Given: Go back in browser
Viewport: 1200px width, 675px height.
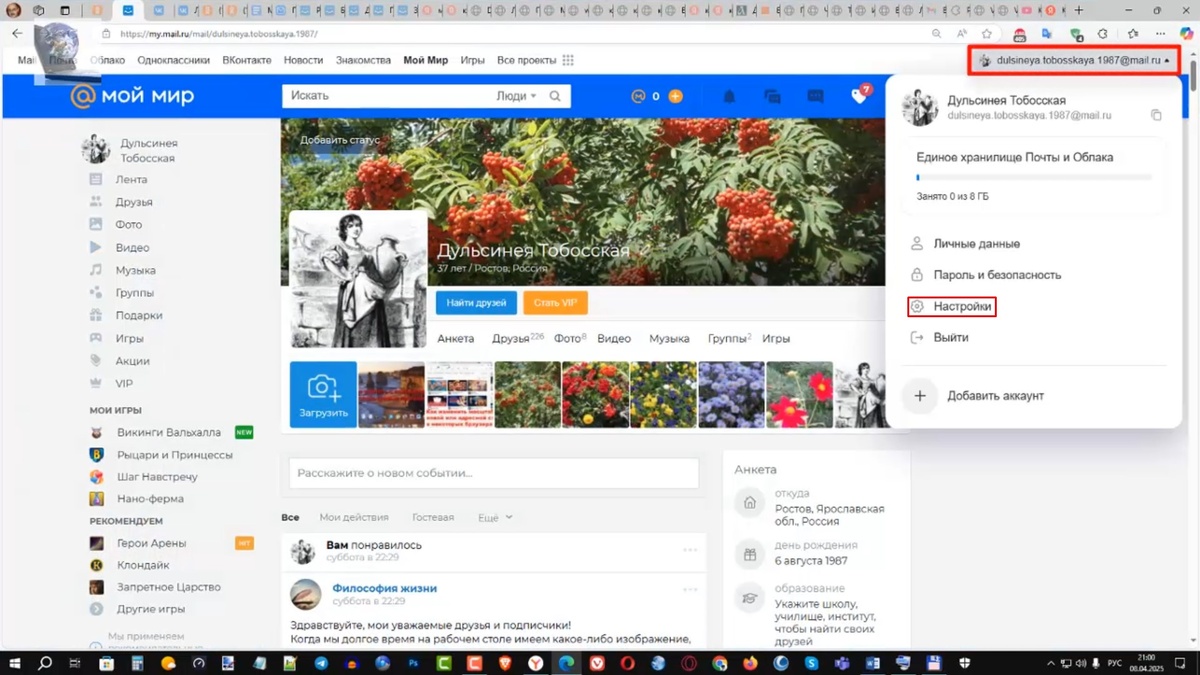Looking at the screenshot, I should pyautogui.click(x=17, y=34).
